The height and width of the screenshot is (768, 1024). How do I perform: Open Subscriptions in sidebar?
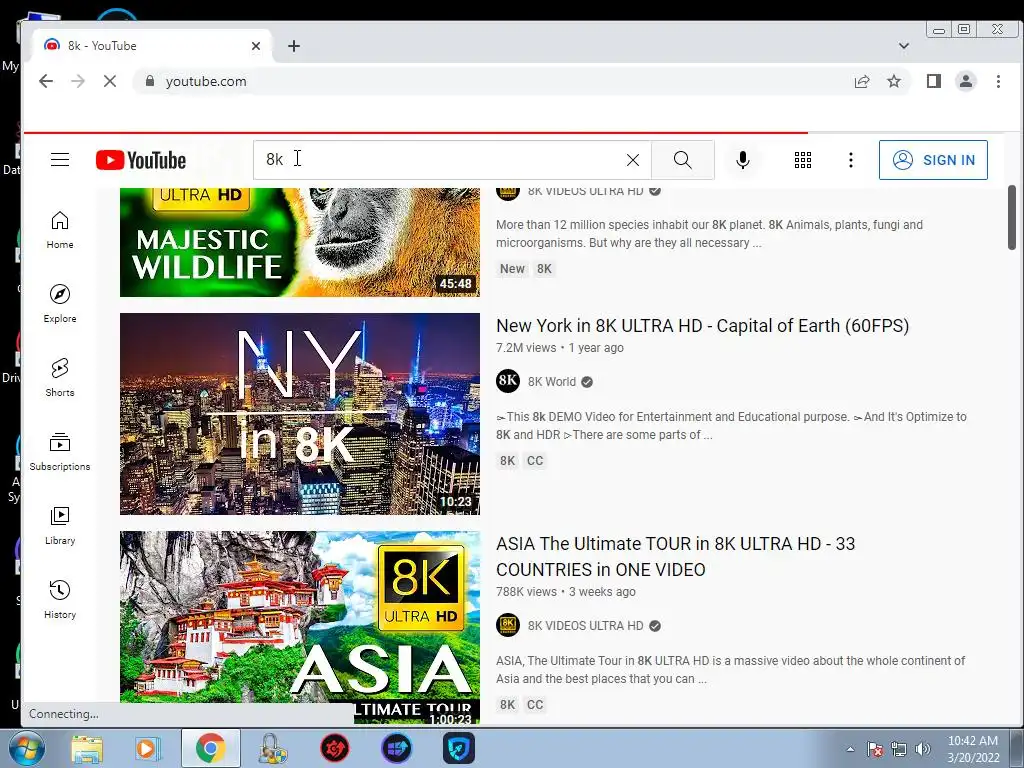[x=59, y=452]
